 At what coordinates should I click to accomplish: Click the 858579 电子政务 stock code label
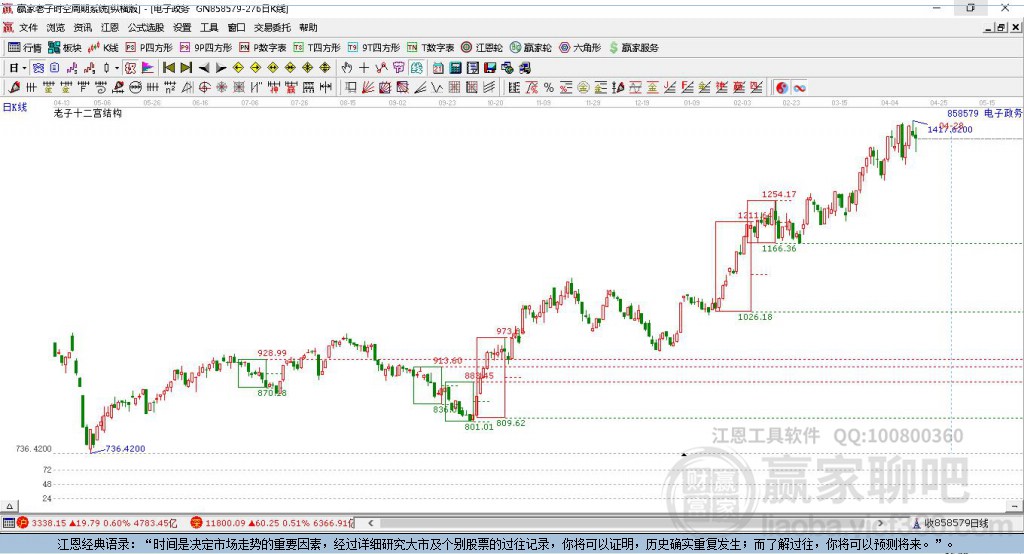point(984,113)
